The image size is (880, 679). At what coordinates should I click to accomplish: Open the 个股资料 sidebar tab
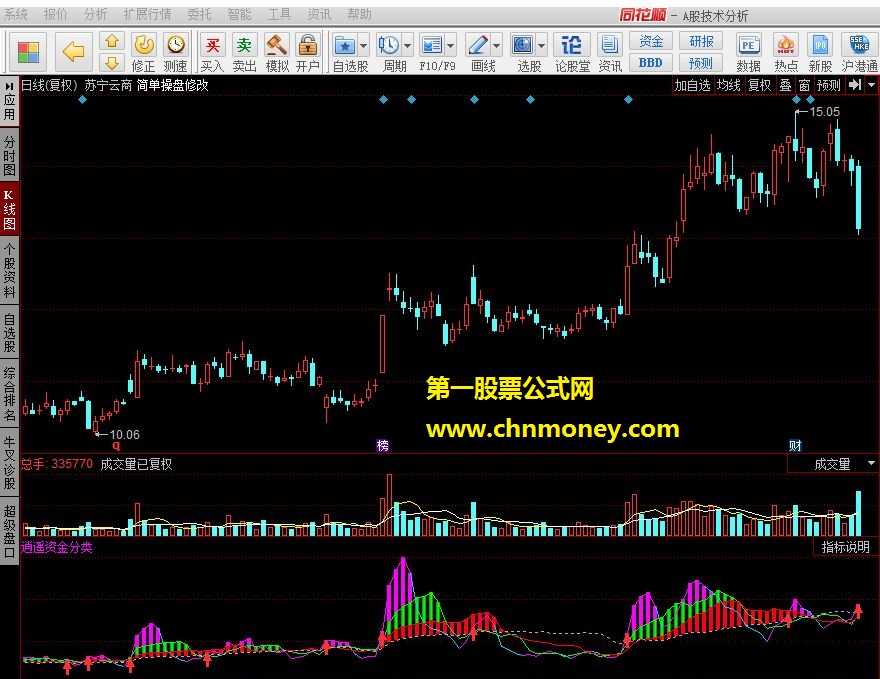[9, 271]
